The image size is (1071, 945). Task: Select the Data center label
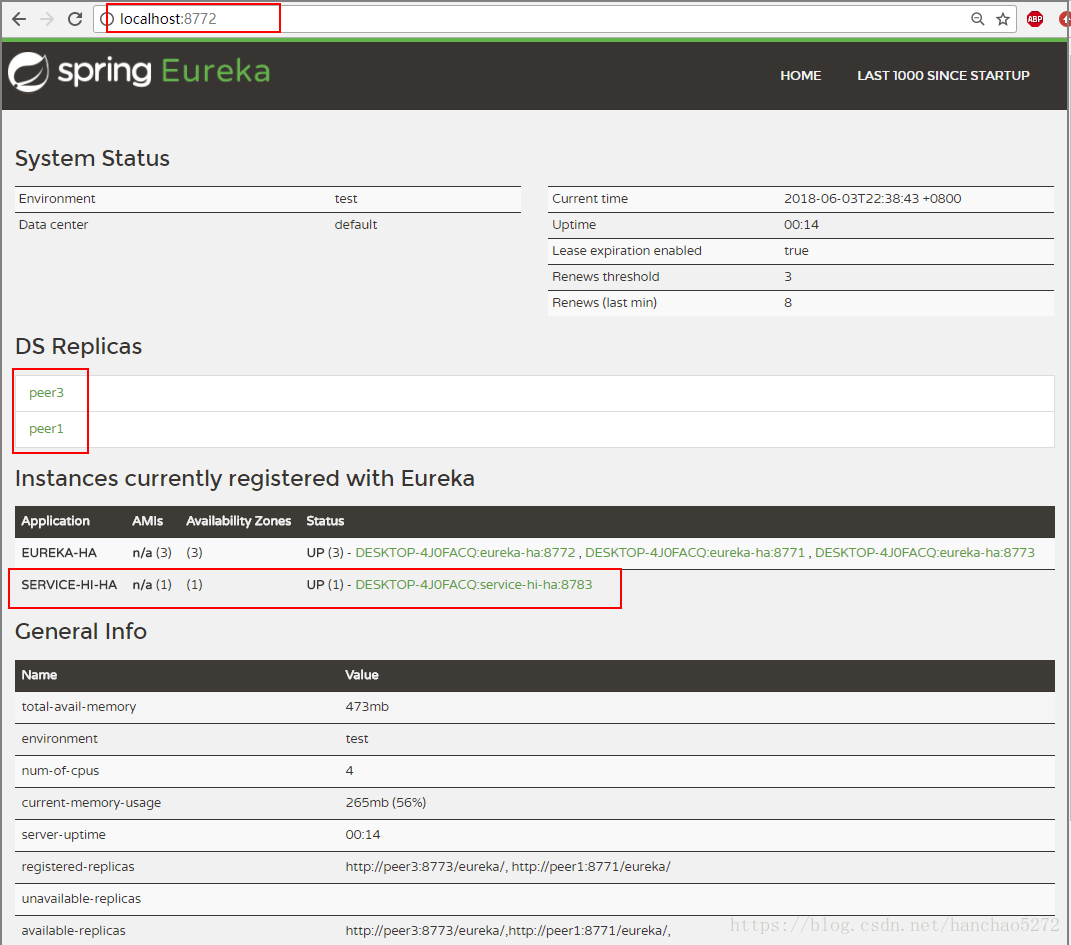(53, 225)
